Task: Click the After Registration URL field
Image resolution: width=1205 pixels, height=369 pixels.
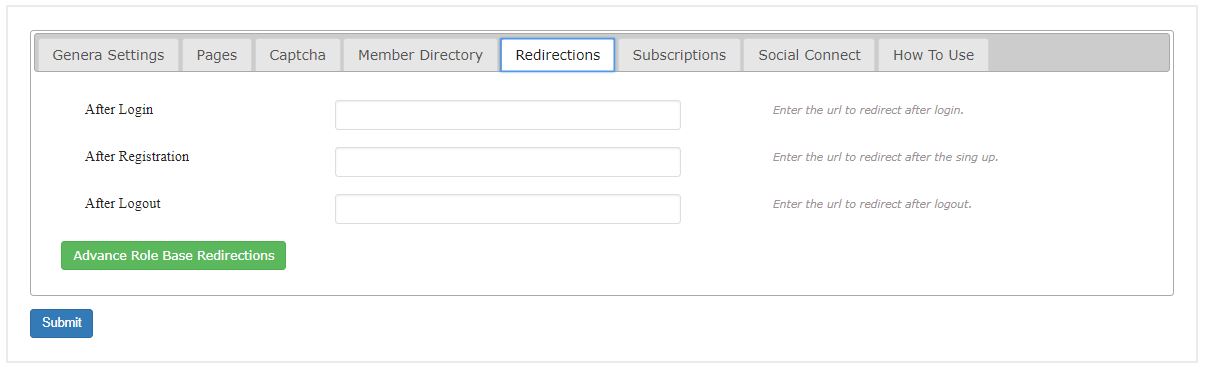Action: tap(508, 162)
